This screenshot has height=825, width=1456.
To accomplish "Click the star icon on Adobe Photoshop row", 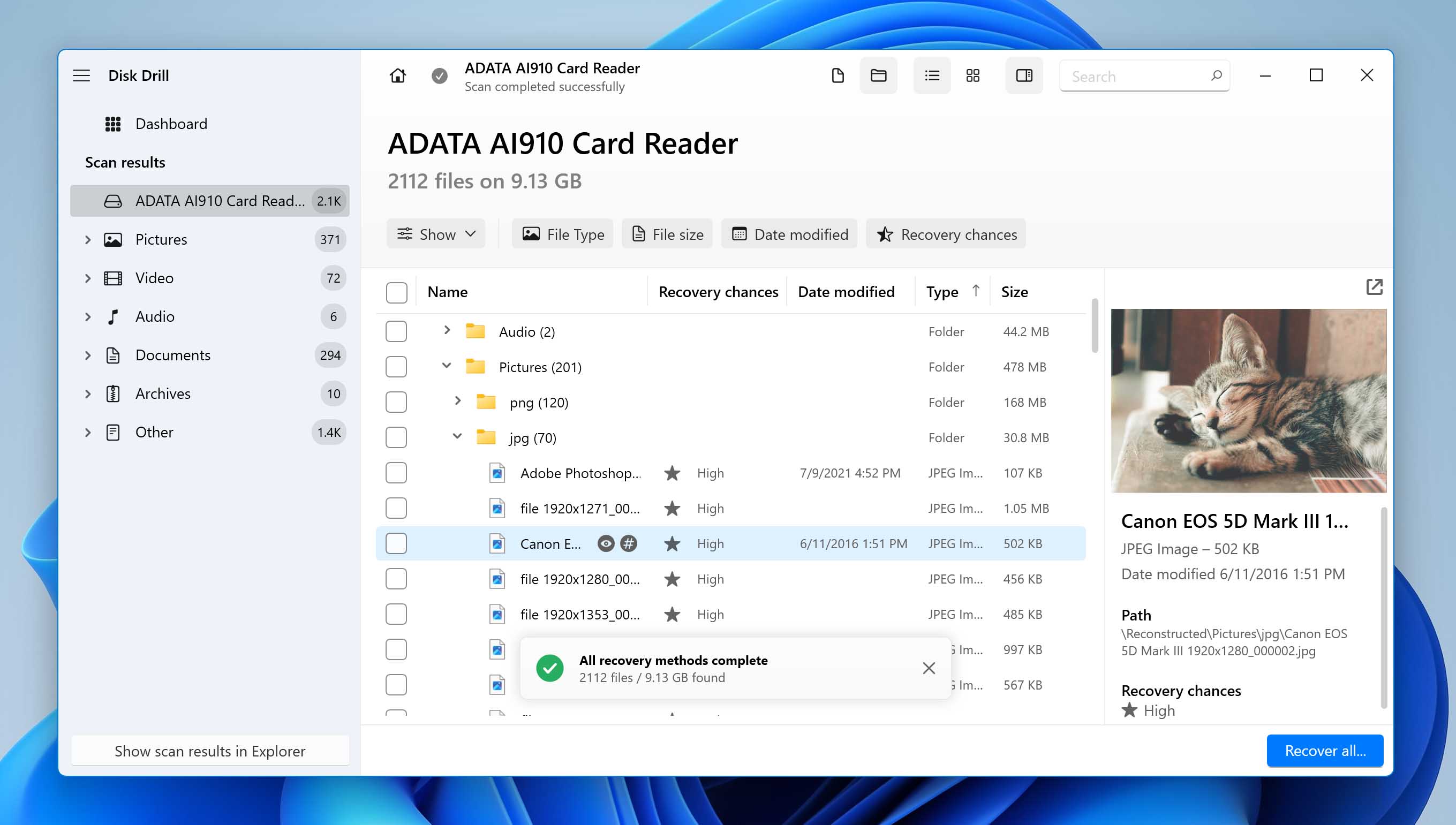I will [x=672, y=473].
